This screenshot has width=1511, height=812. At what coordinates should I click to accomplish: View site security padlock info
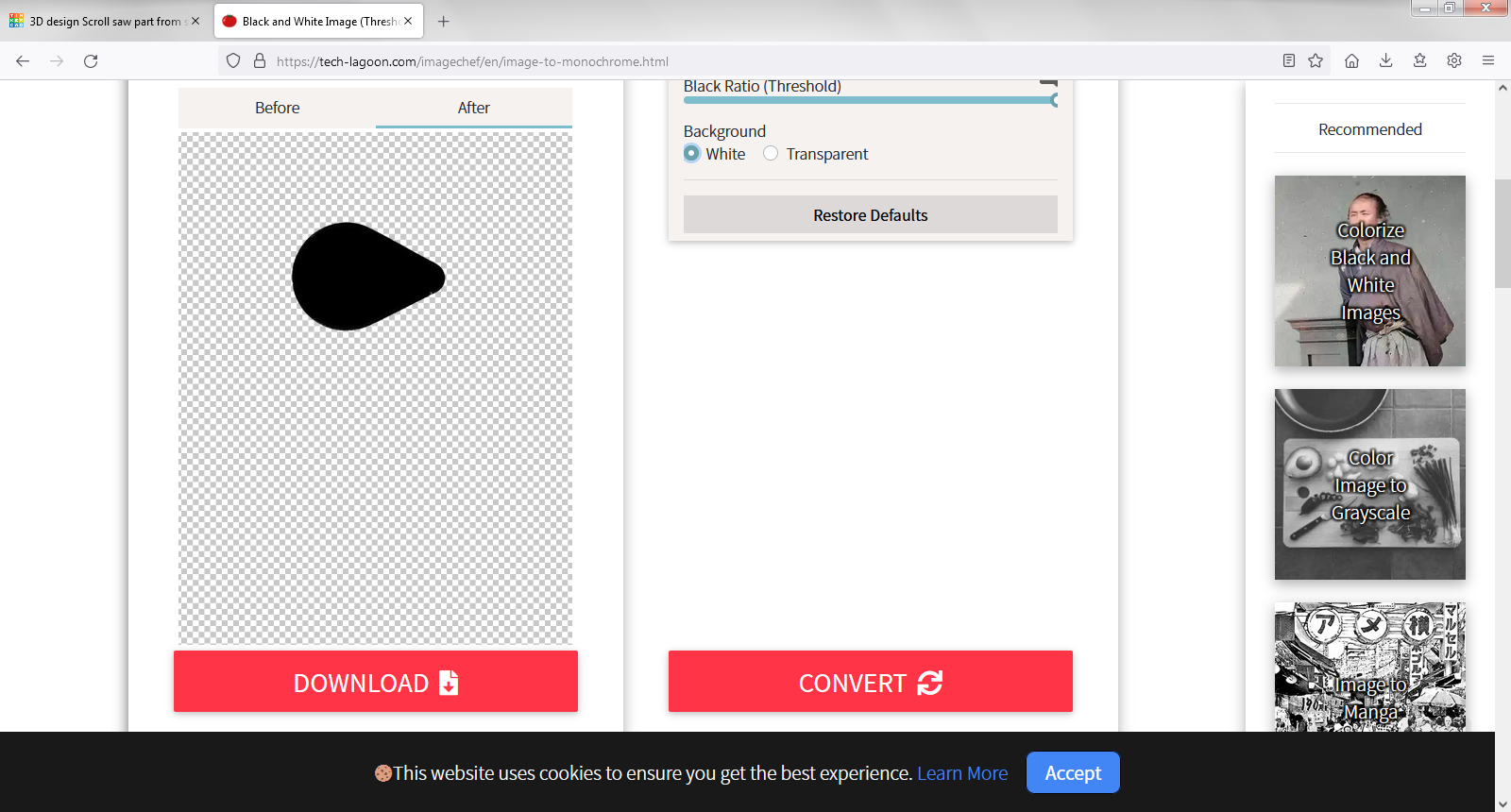pyautogui.click(x=260, y=61)
